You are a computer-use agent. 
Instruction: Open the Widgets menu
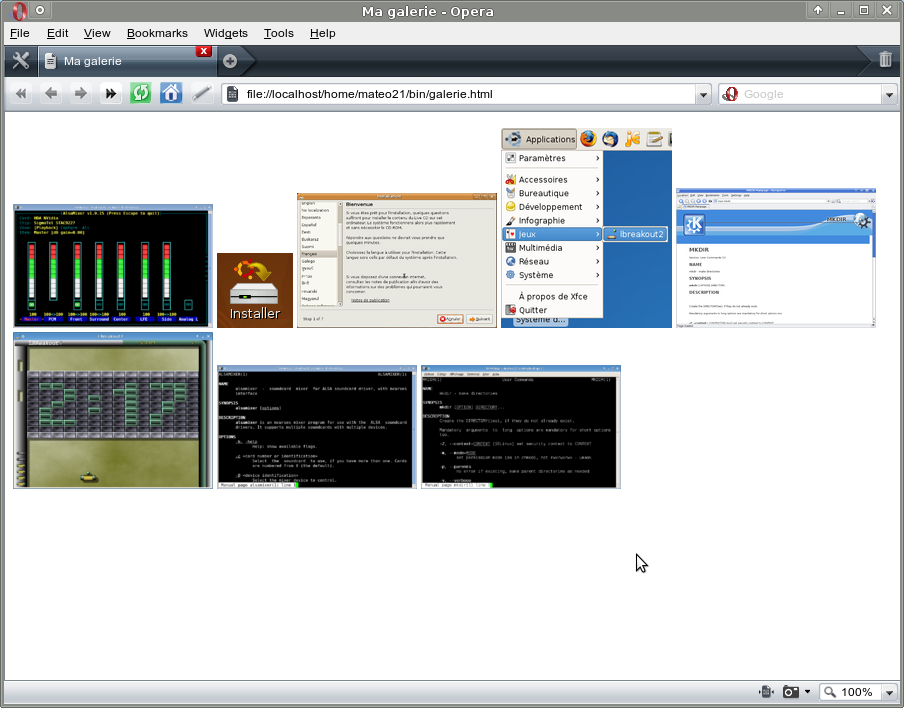[225, 33]
